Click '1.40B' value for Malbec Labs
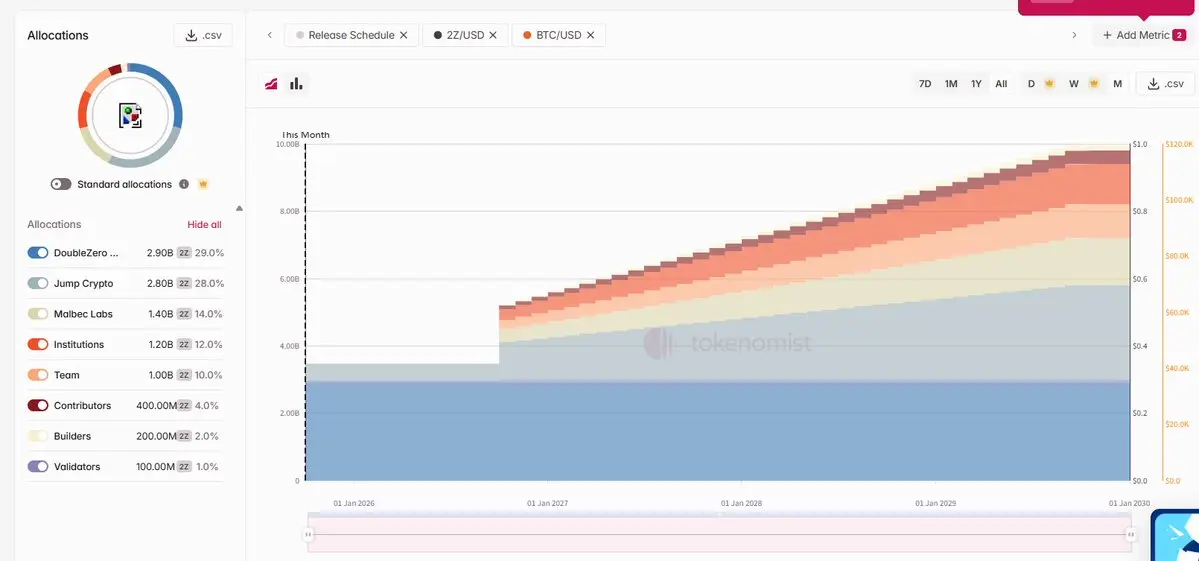The height and width of the screenshot is (561, 1199). (x=160, y=314)
